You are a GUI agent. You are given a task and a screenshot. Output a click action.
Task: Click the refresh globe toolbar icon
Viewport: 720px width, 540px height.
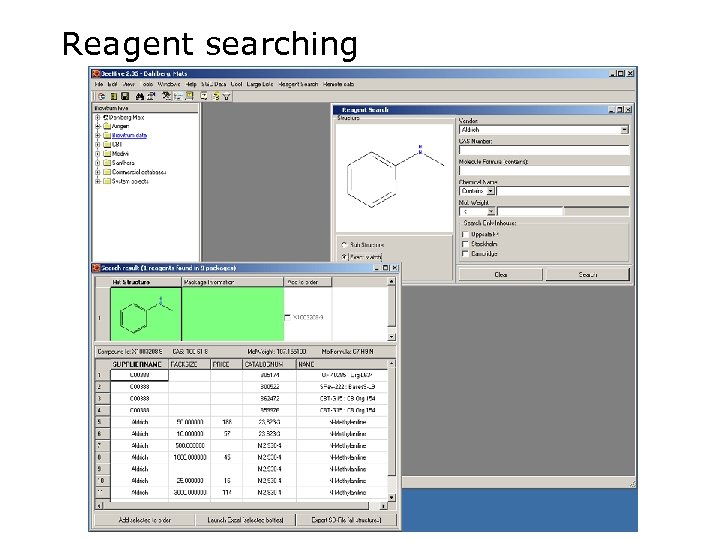(x=101, y=96)
